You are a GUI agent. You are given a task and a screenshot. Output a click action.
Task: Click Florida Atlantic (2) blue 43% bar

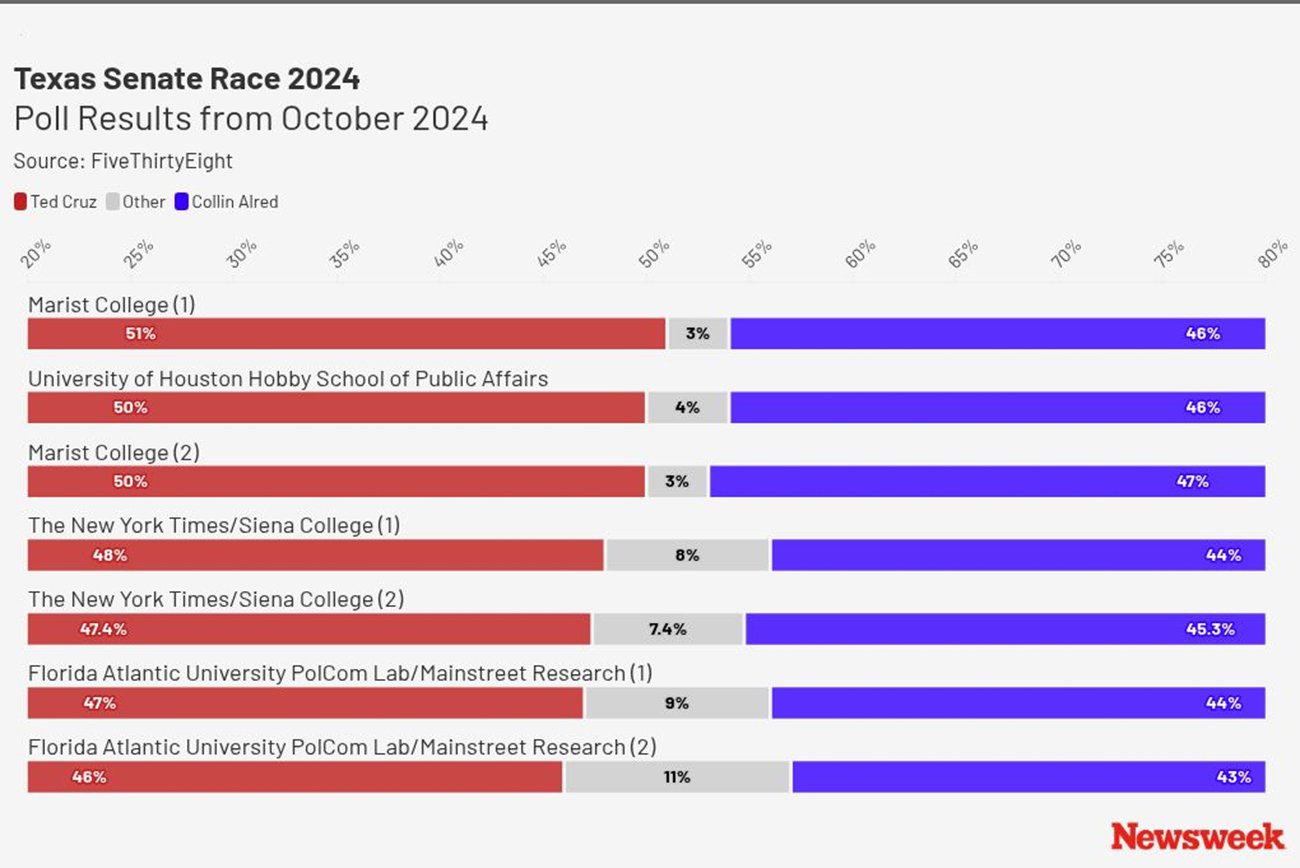point(1028,777)
